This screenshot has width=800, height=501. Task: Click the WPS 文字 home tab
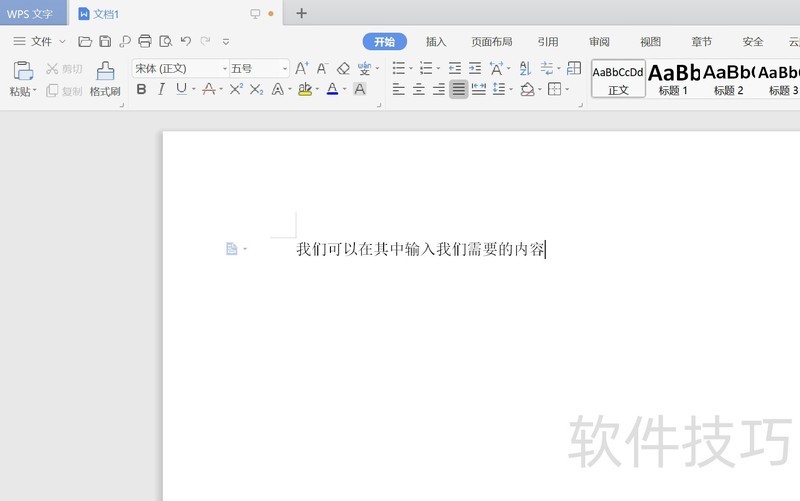33,13
